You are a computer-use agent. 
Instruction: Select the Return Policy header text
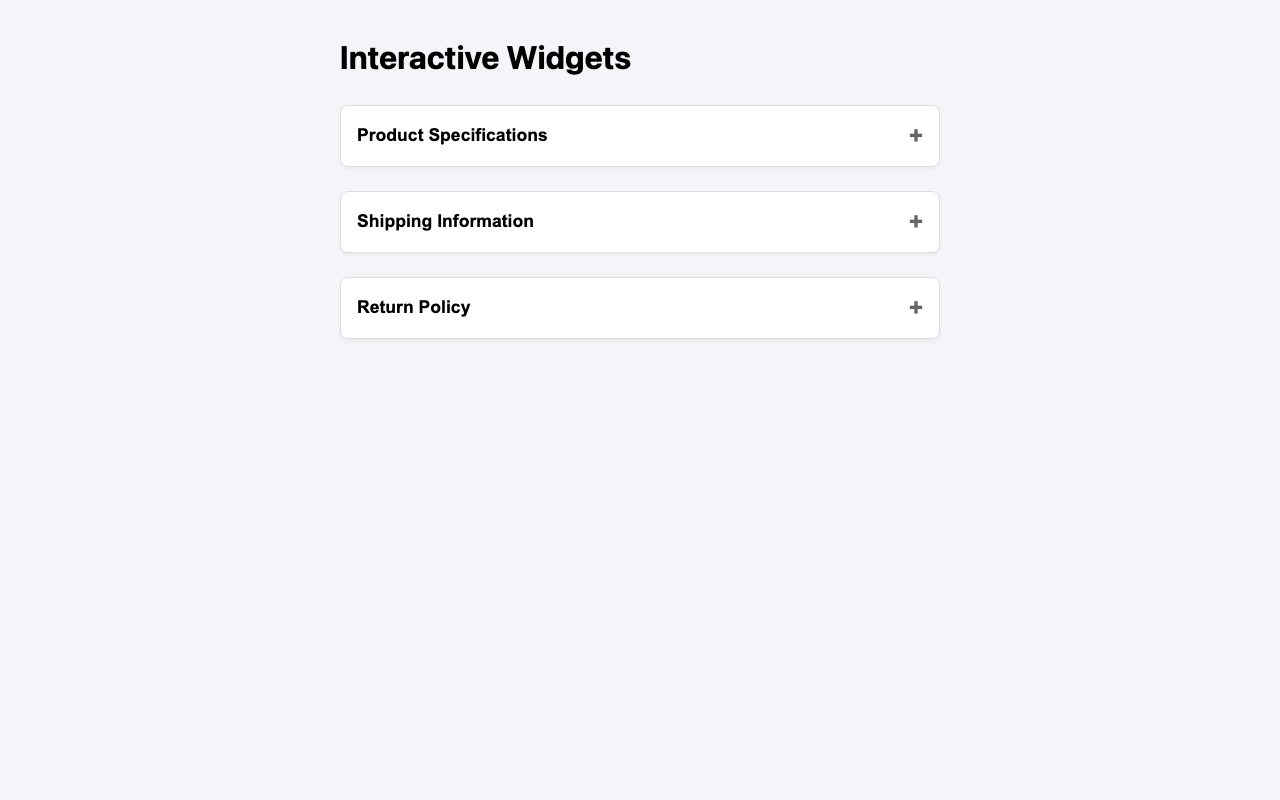click(x=414, y=307)
